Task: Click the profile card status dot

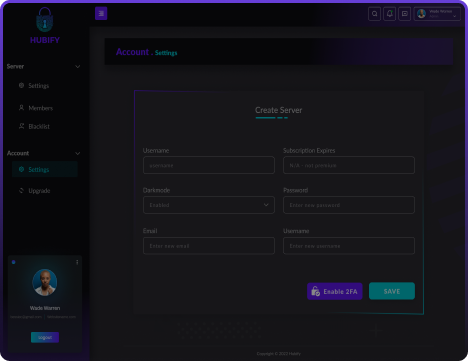Action: click(x=14, y=262)
